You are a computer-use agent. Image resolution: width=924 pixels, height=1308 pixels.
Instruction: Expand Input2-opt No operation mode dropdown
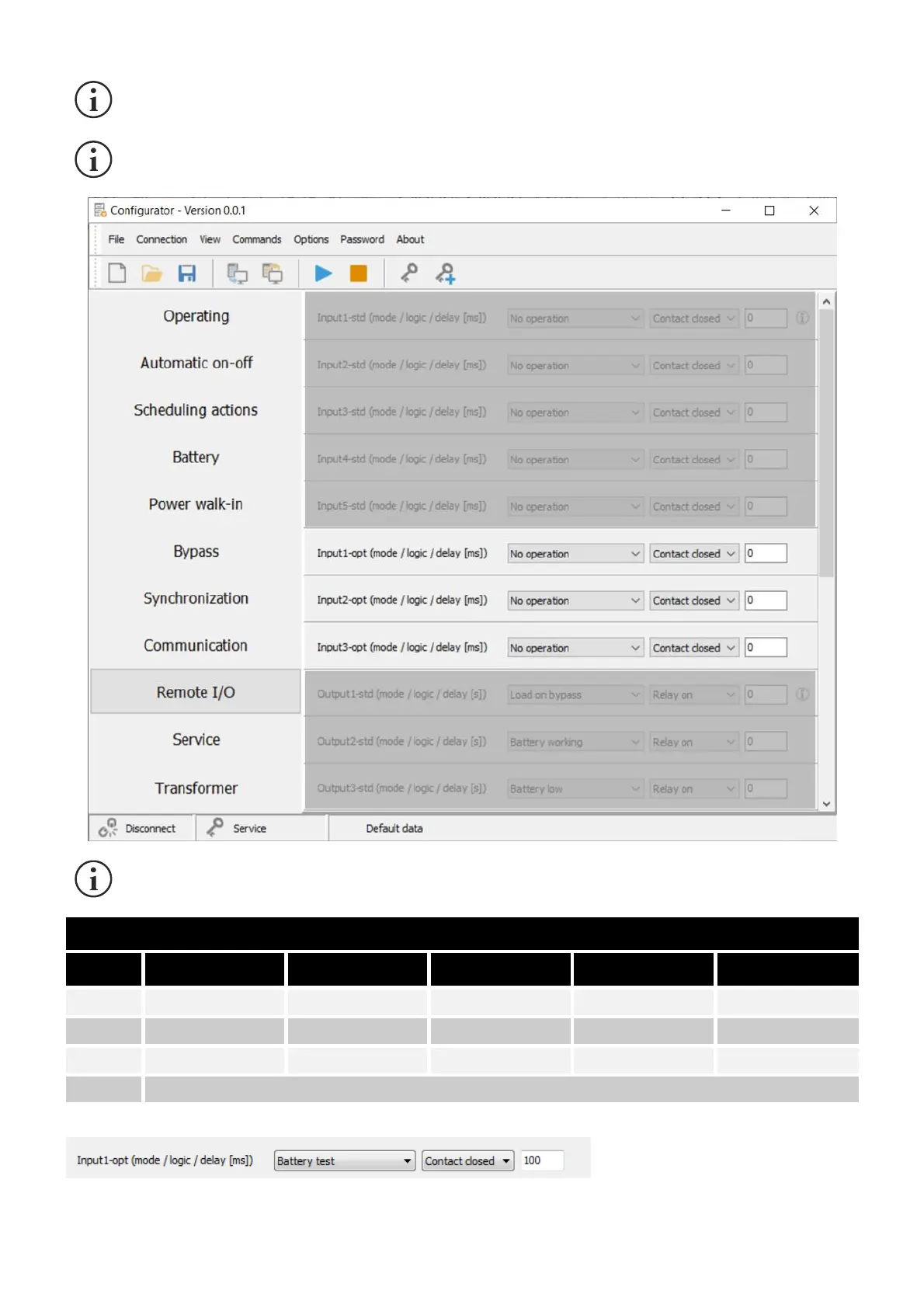[575, 600]
